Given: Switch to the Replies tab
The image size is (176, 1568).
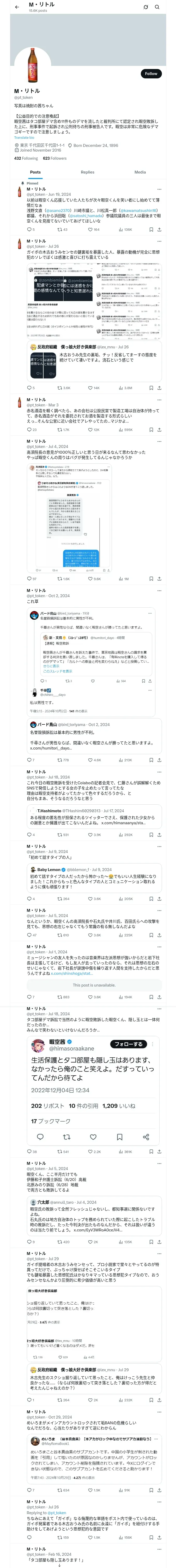Looking at the screenshot, I should [87, 172].
